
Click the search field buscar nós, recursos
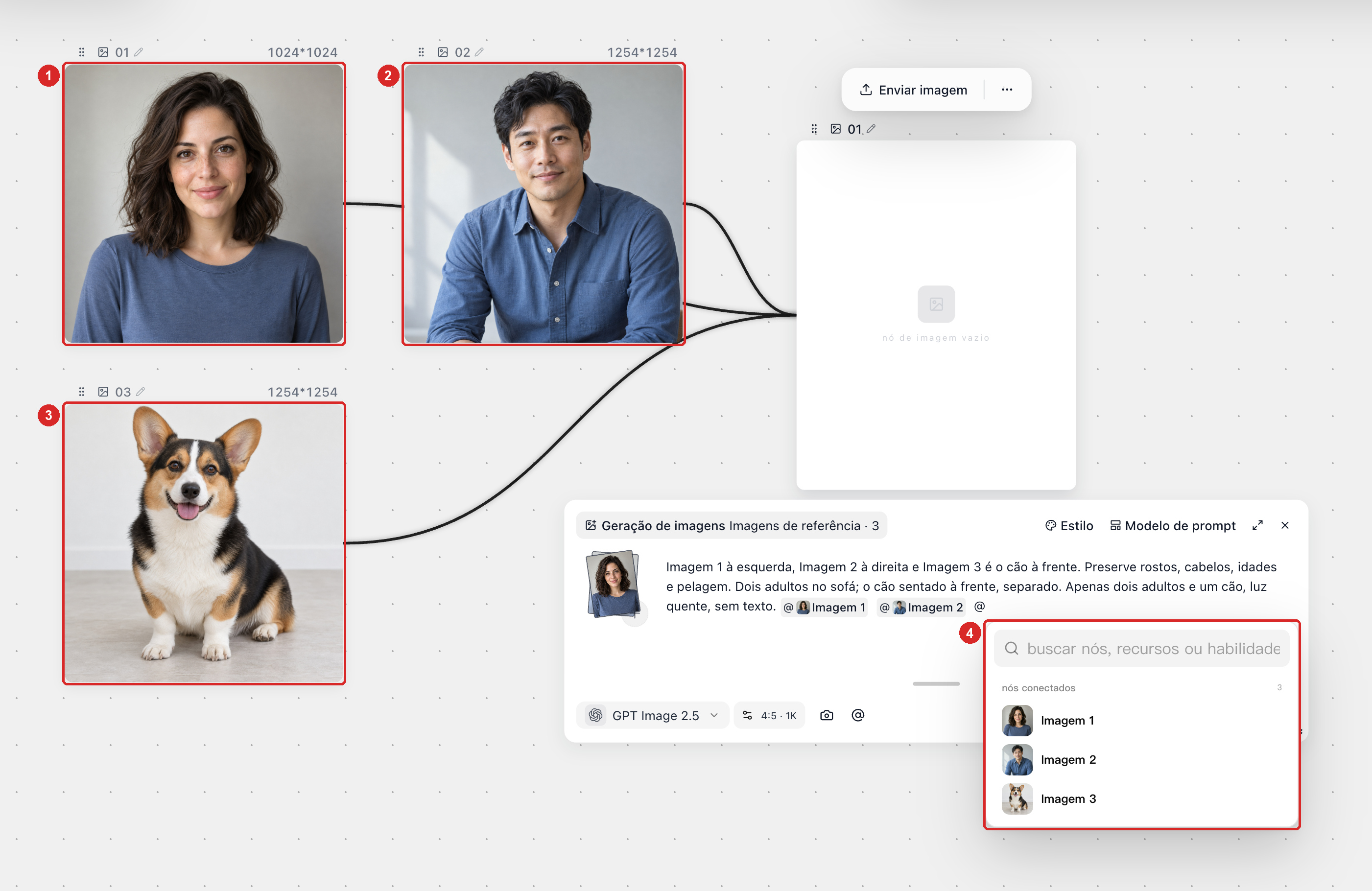tap(1141, 648)
